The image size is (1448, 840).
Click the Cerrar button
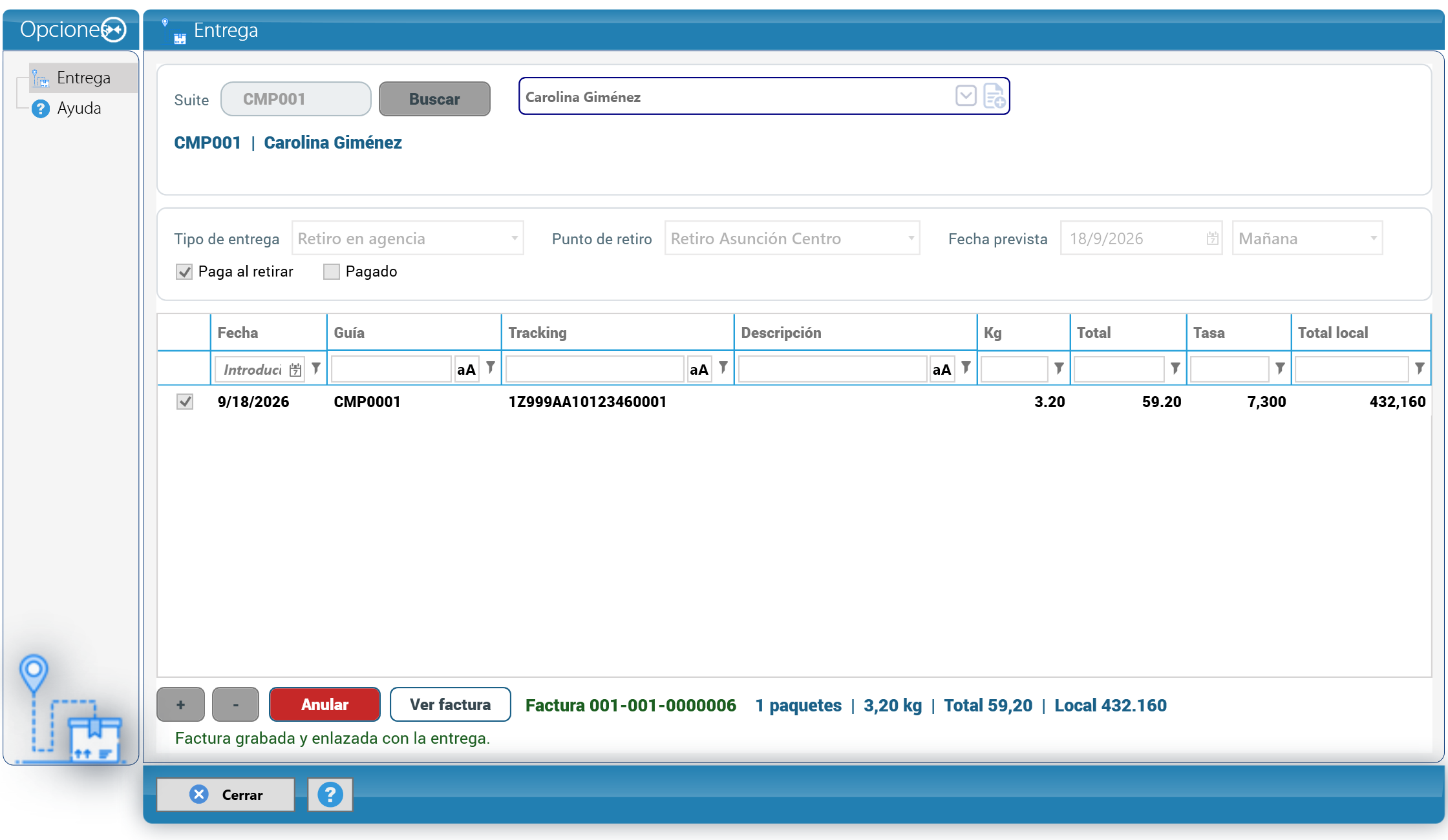click(226, 794)
